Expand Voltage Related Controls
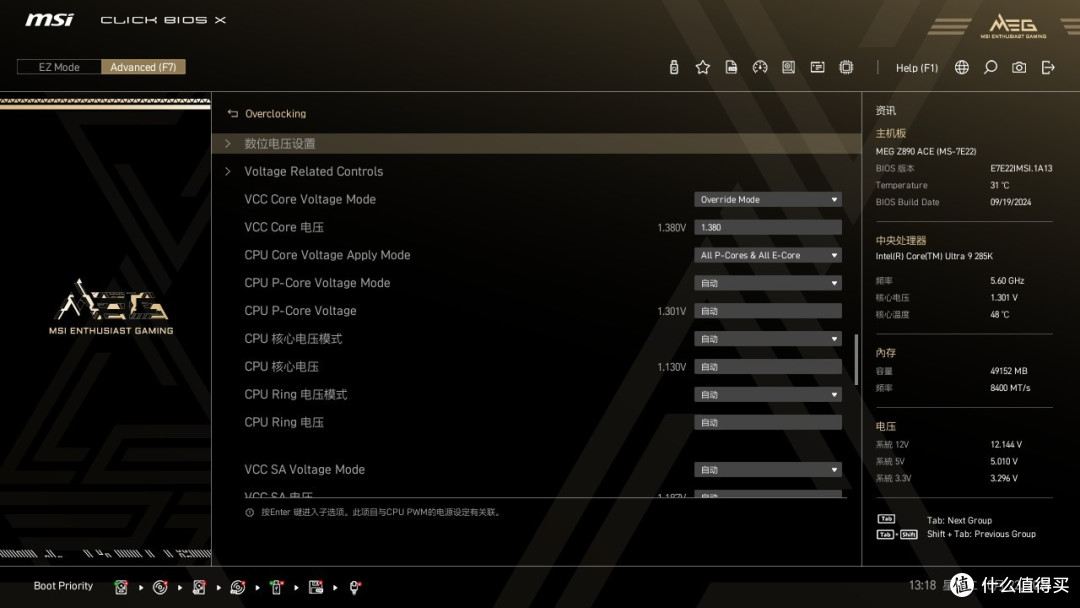The height and width of the screenshot is (608, 1080). [537, 171]
